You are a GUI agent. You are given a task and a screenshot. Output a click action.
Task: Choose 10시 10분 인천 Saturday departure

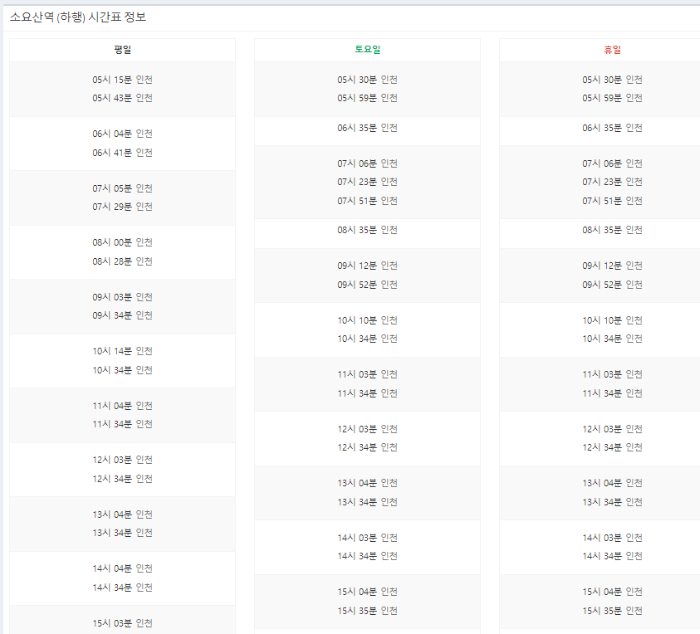click(x=367, y=320)
